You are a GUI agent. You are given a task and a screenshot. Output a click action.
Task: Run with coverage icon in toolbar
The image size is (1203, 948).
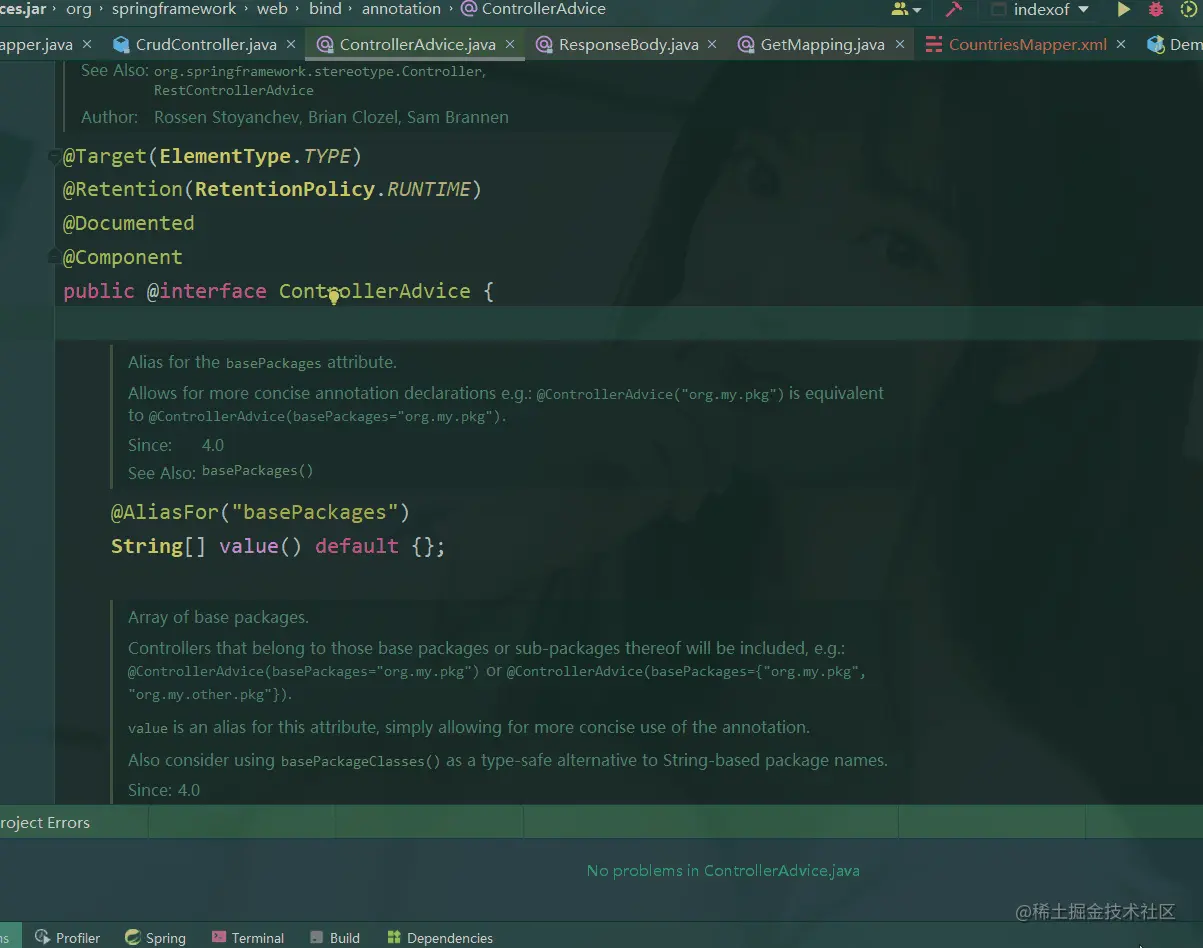[x=1189, y=9]
